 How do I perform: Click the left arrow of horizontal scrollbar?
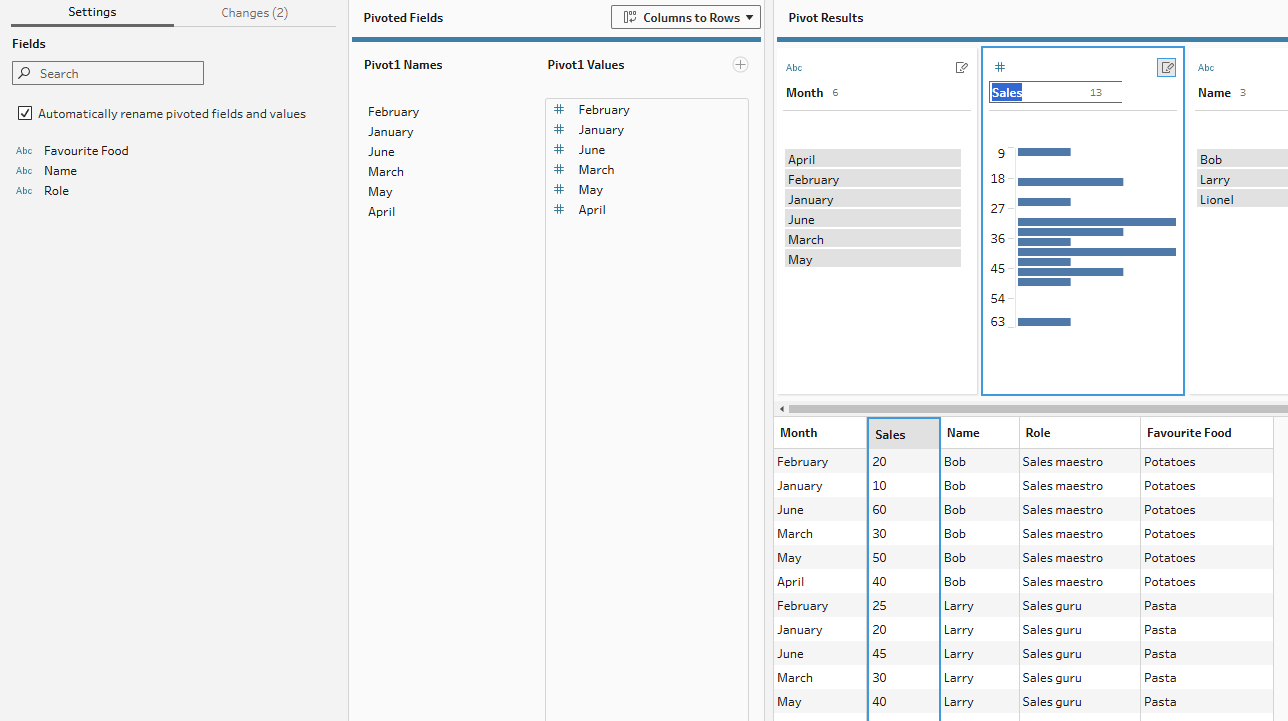click(782, 409)
